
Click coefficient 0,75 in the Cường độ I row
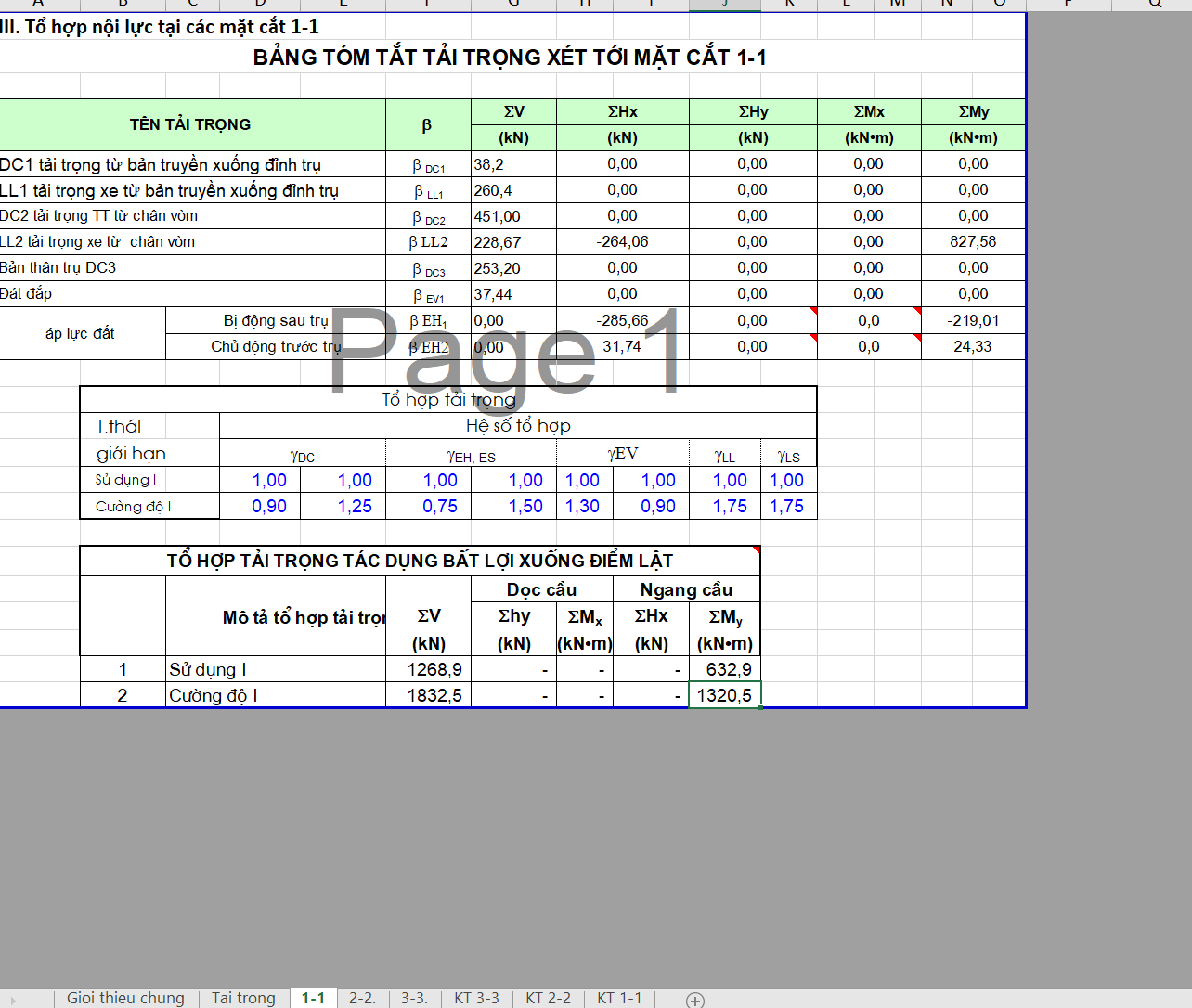point(428,506)
